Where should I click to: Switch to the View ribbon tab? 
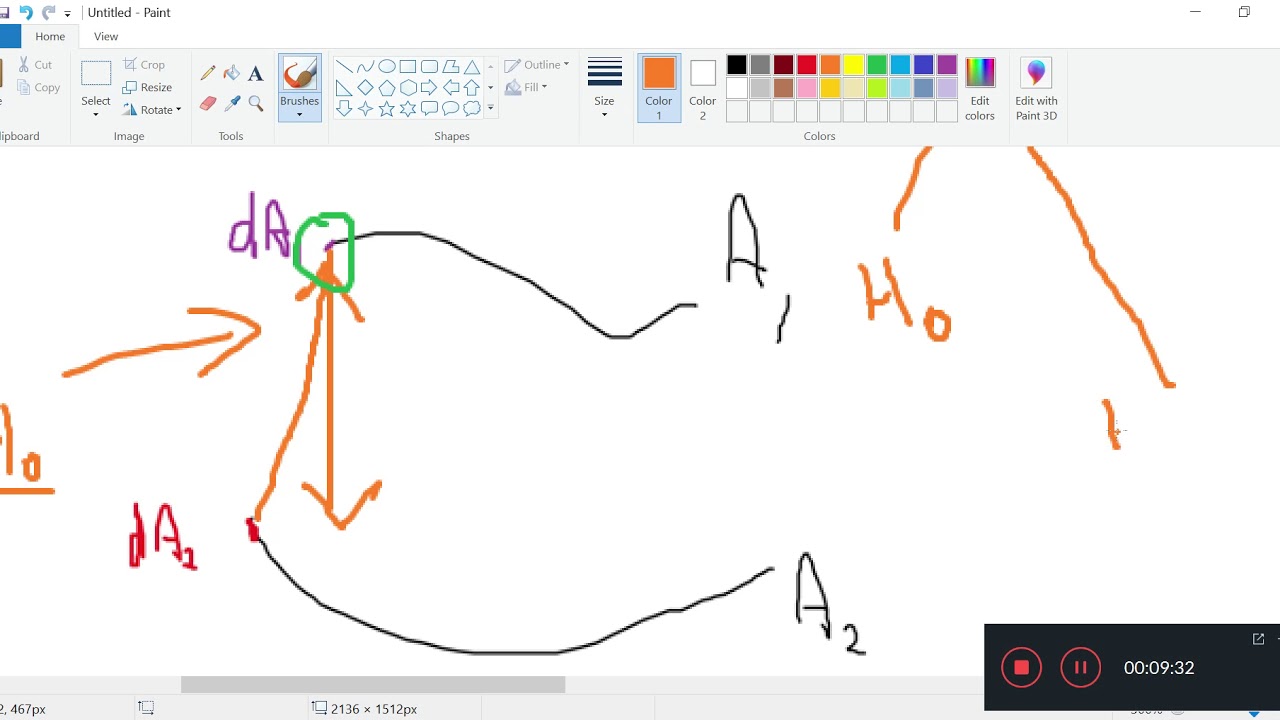(x=106, y=36)
